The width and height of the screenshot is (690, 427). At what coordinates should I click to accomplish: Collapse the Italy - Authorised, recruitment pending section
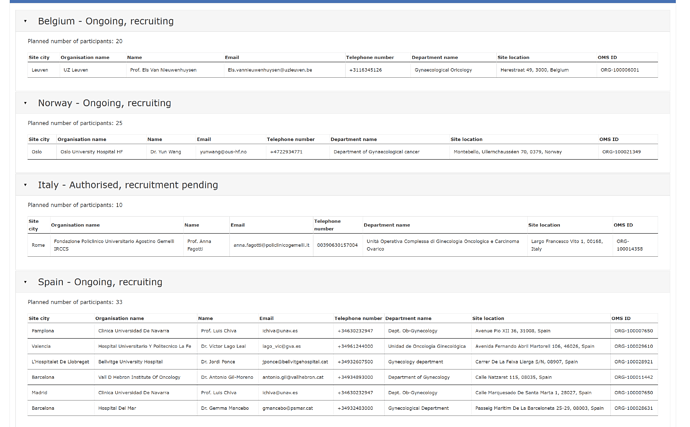(127, 185)
